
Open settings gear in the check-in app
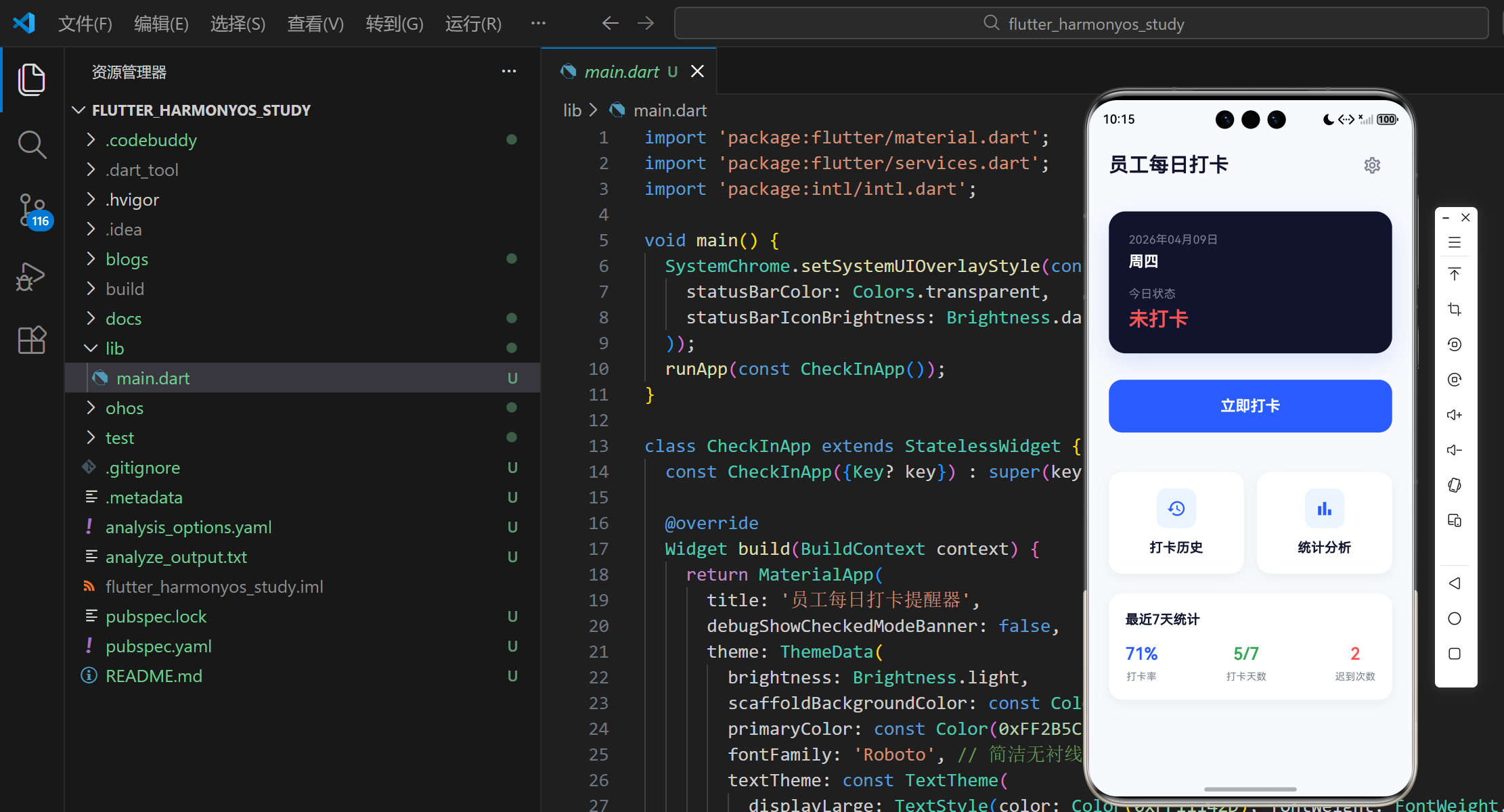click(1372, 165)
